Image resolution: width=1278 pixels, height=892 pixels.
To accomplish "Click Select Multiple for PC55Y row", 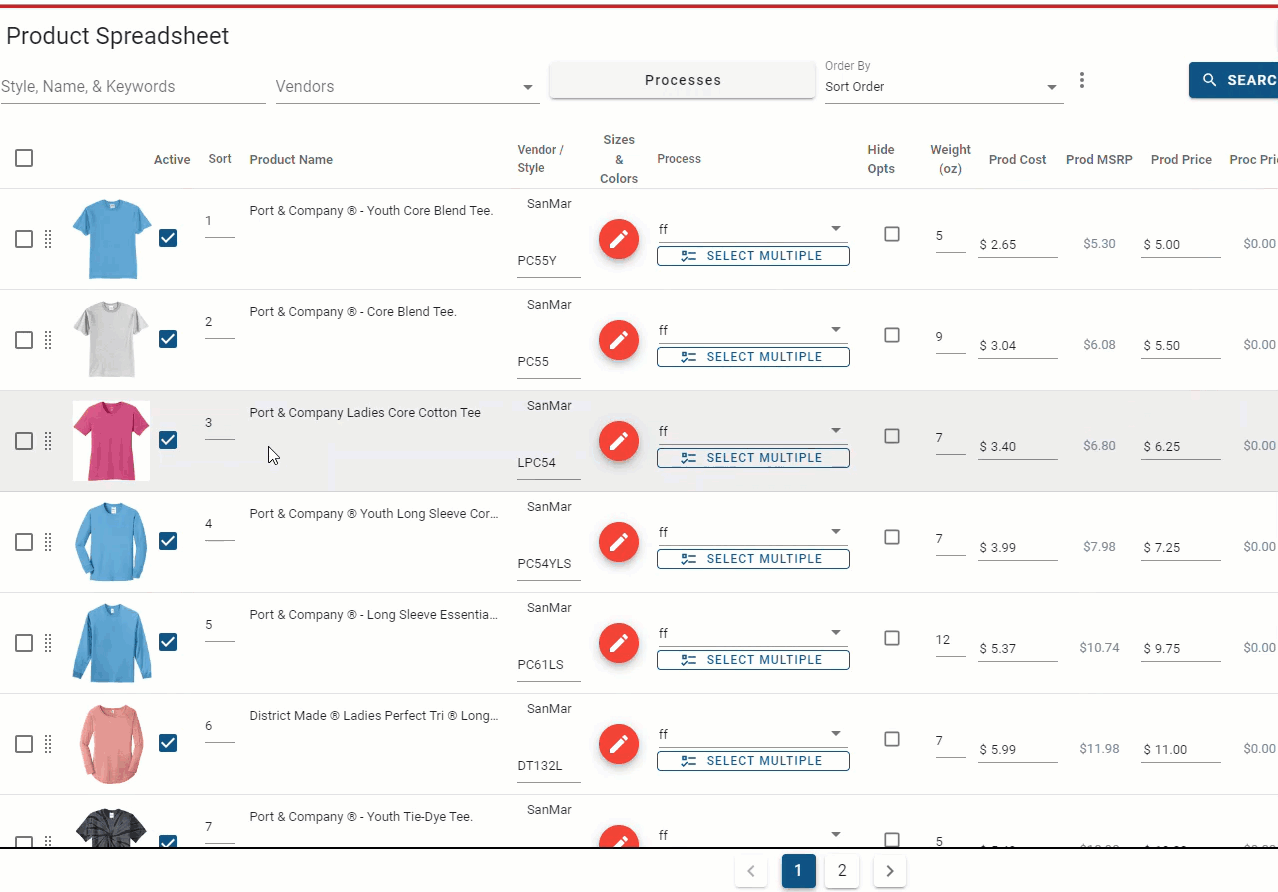I will (753, 256).
